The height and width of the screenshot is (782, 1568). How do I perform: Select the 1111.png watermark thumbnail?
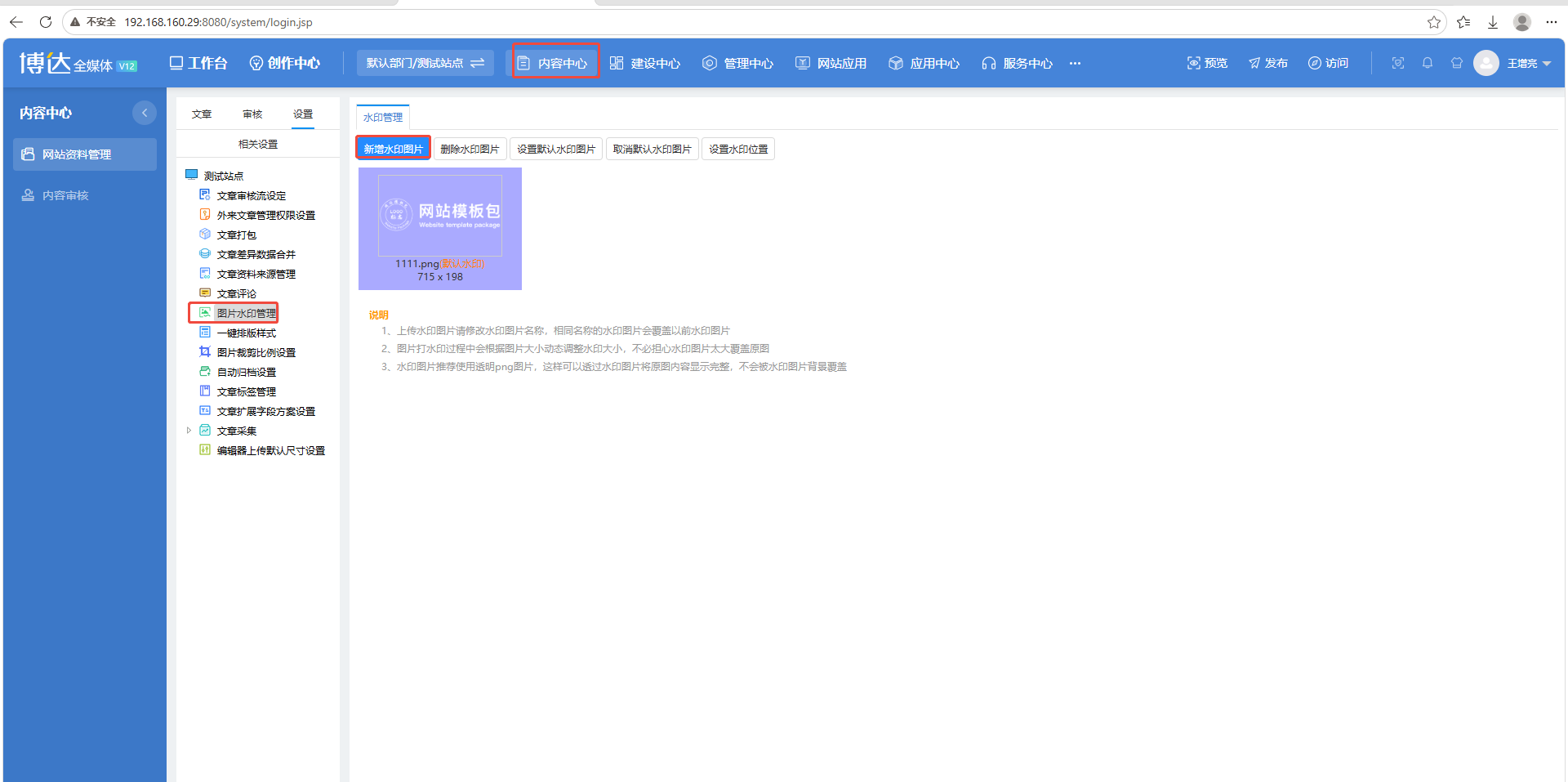(440, 229)
